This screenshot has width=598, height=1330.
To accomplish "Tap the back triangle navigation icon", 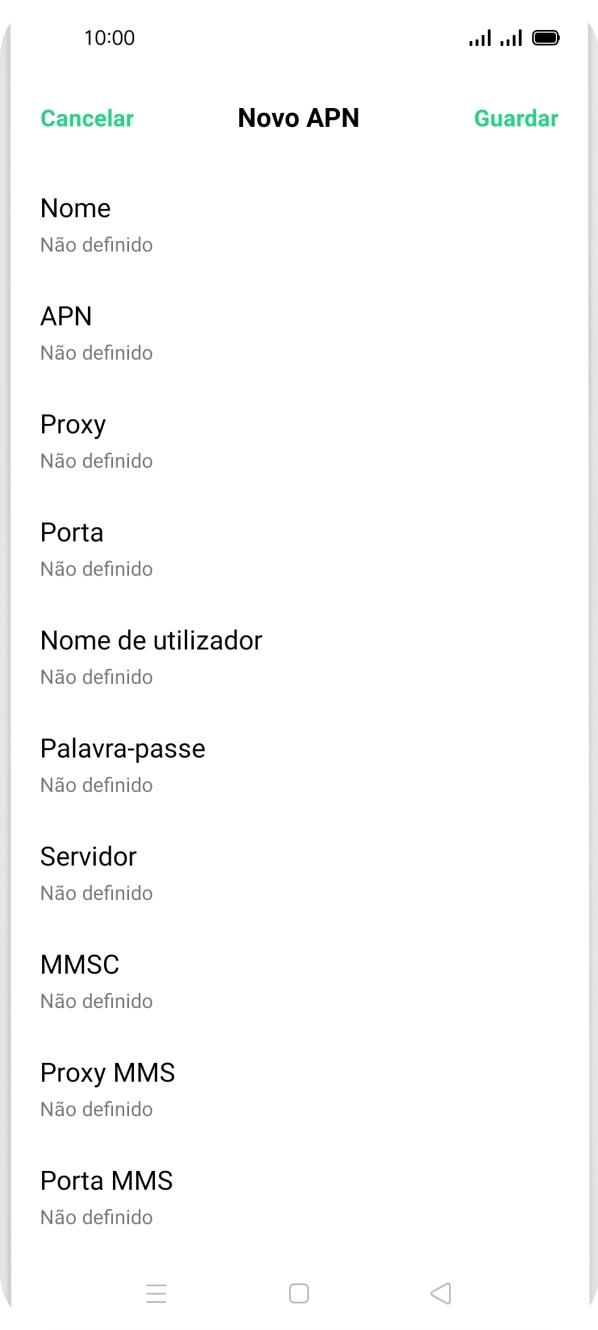I will (440, 1293).
